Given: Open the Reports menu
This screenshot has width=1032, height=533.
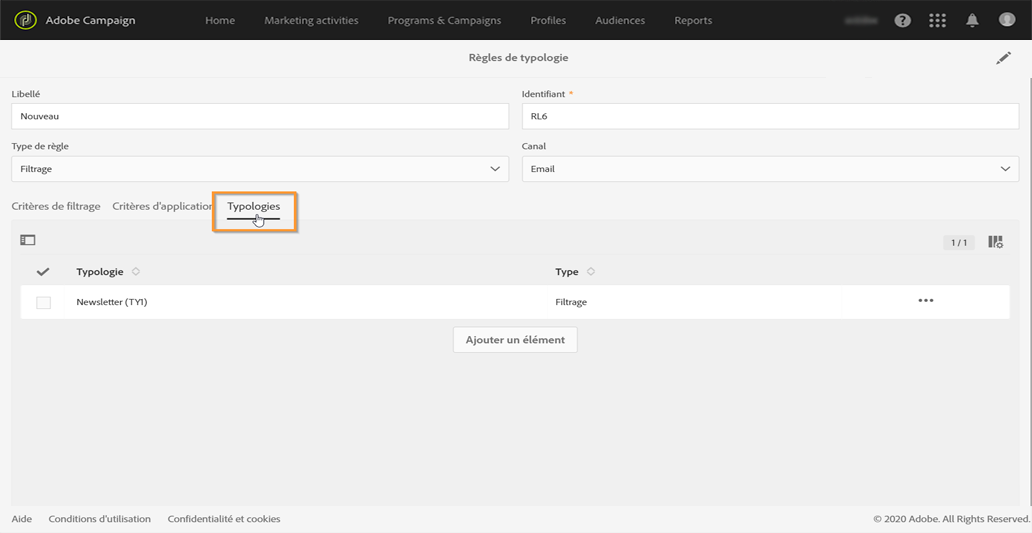Looking at the screenshot, I should [693, 20].
